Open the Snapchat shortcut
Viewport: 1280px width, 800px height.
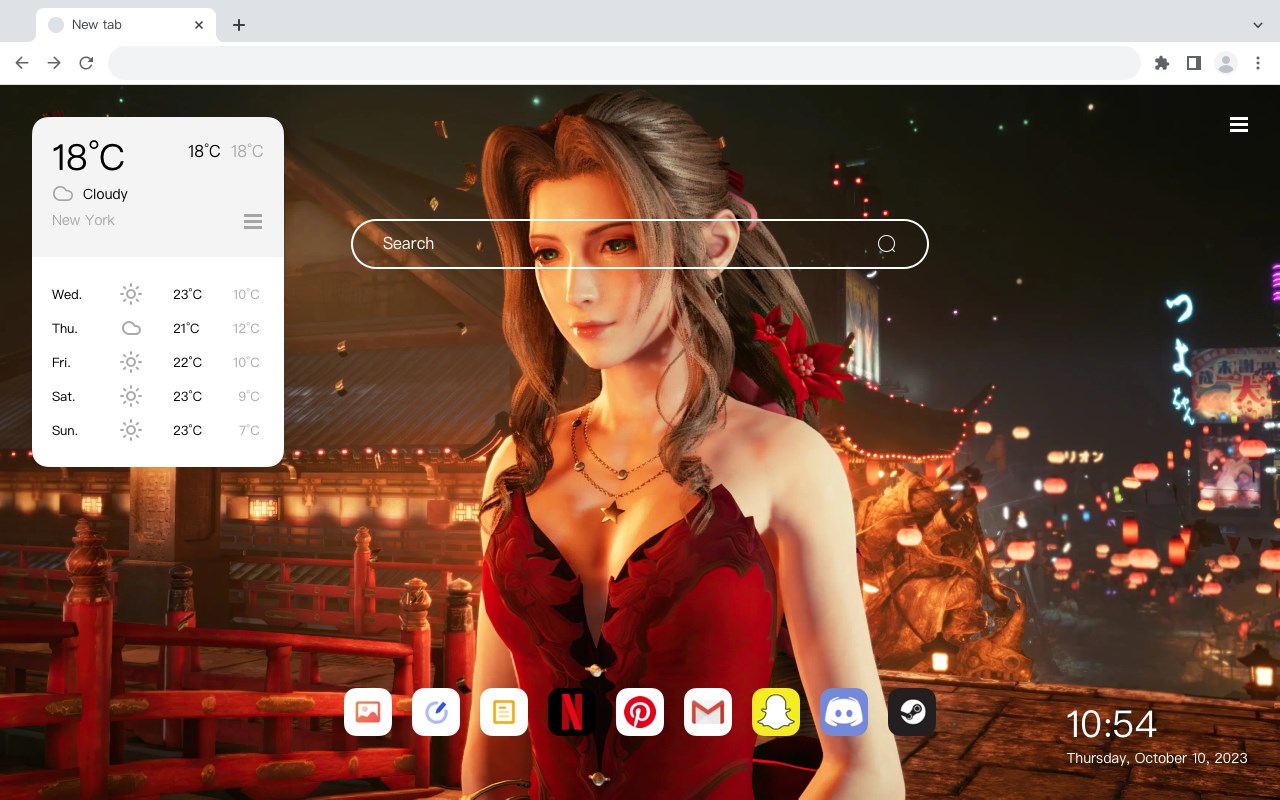click(776, 712)
